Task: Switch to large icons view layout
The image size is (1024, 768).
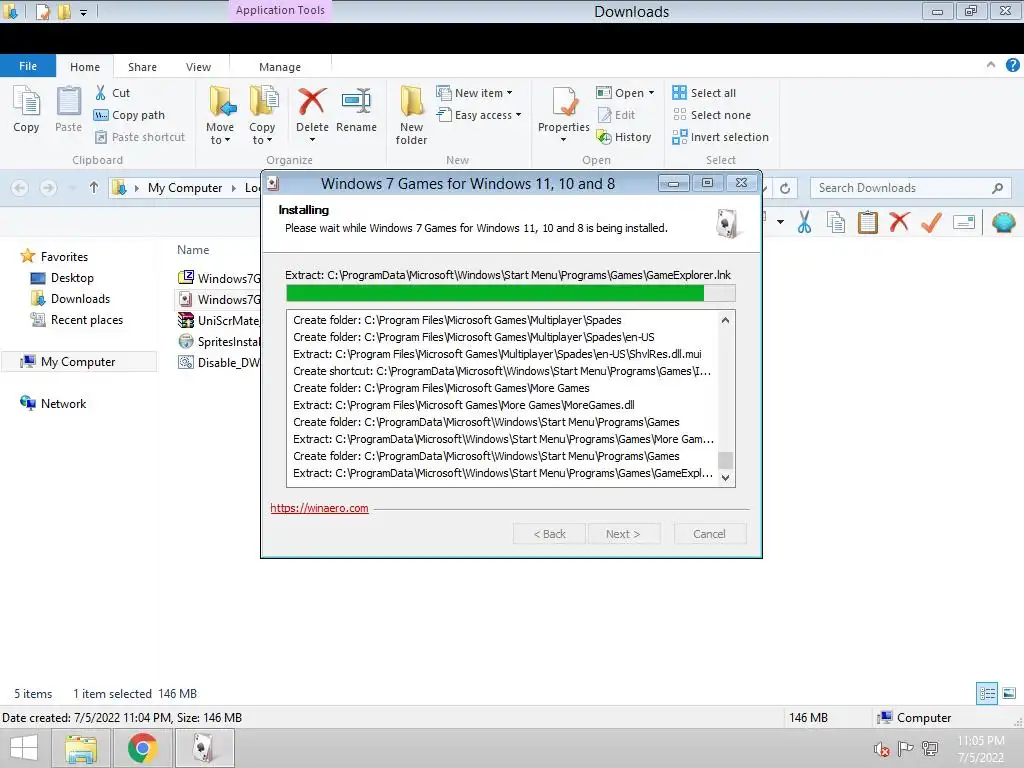Action: [x=1009, y=693]
